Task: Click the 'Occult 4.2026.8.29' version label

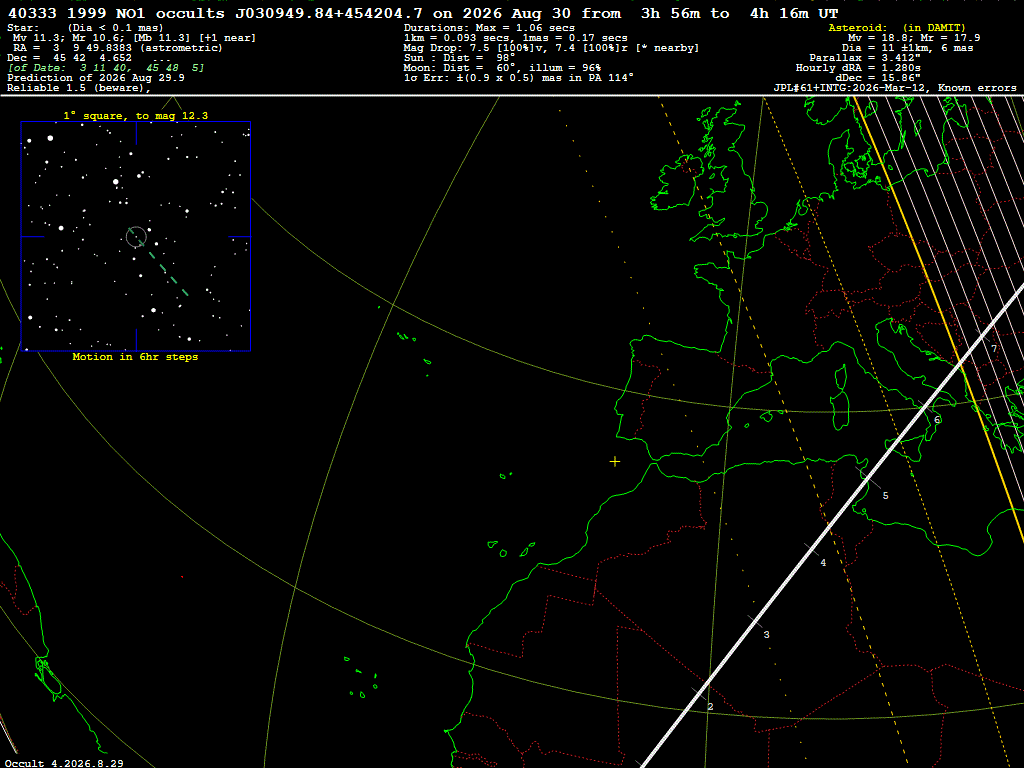Action: pos(64,763)
